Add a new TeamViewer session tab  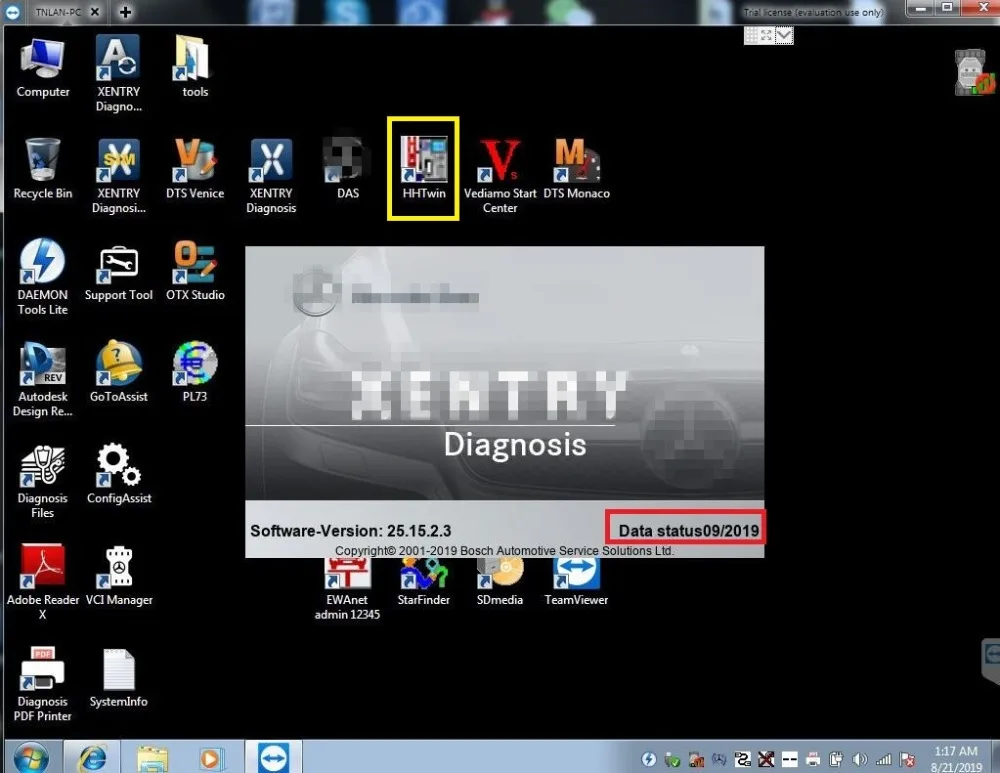pyautogui.click(x=125, y=11)
